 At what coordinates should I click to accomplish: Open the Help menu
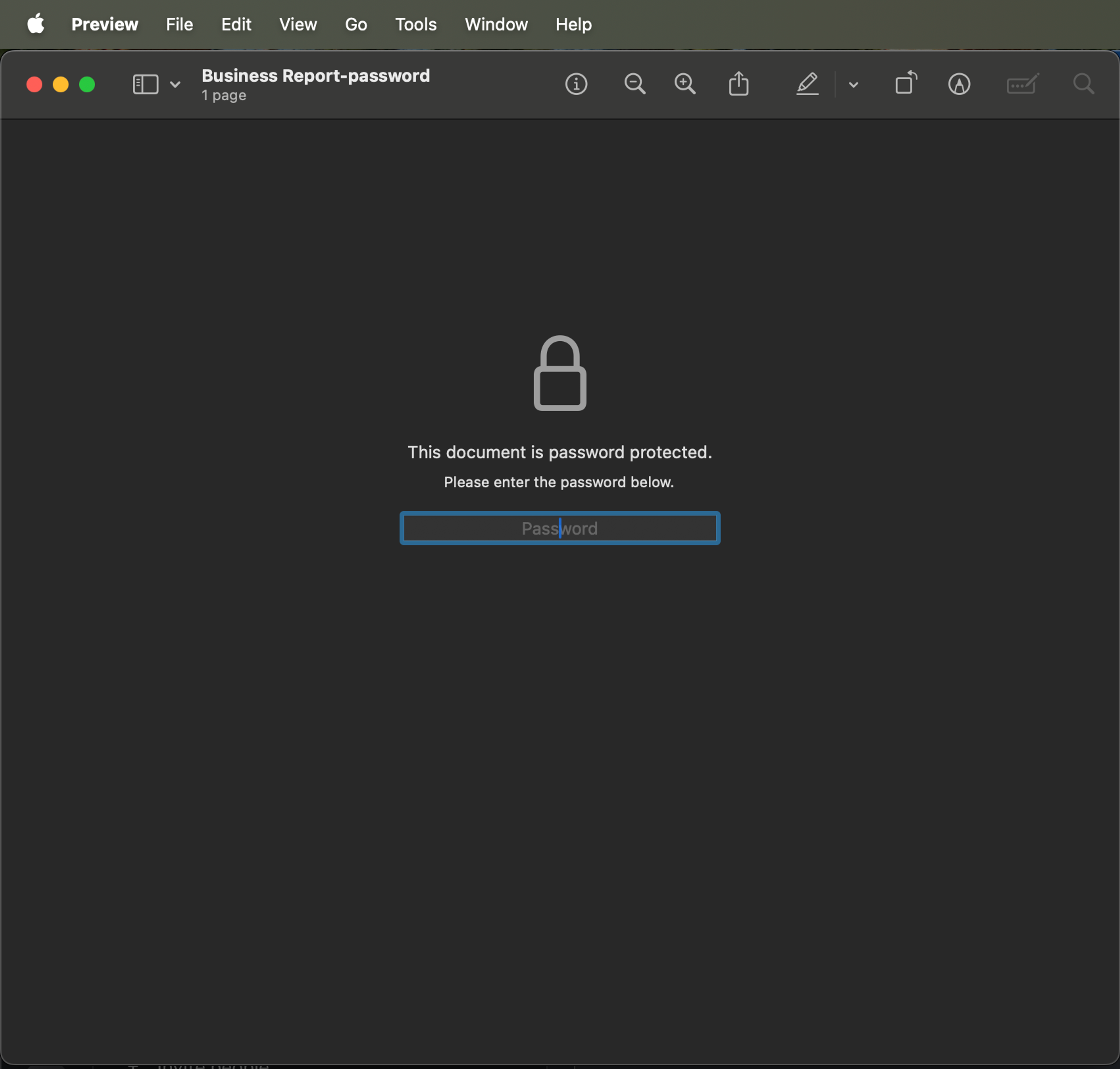pos(574,25)
